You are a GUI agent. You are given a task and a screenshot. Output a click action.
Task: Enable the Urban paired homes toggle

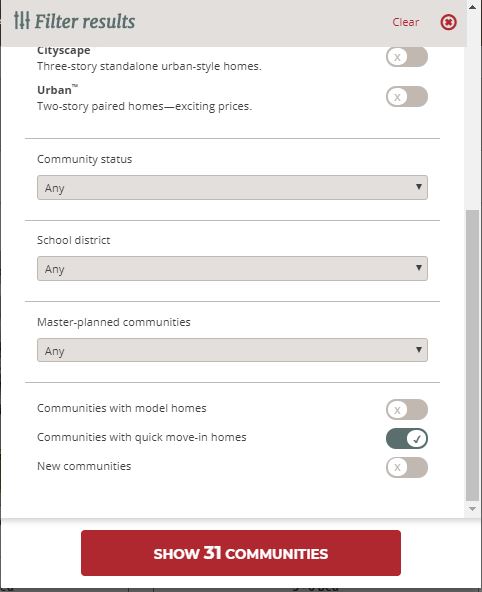pos(407,97)
